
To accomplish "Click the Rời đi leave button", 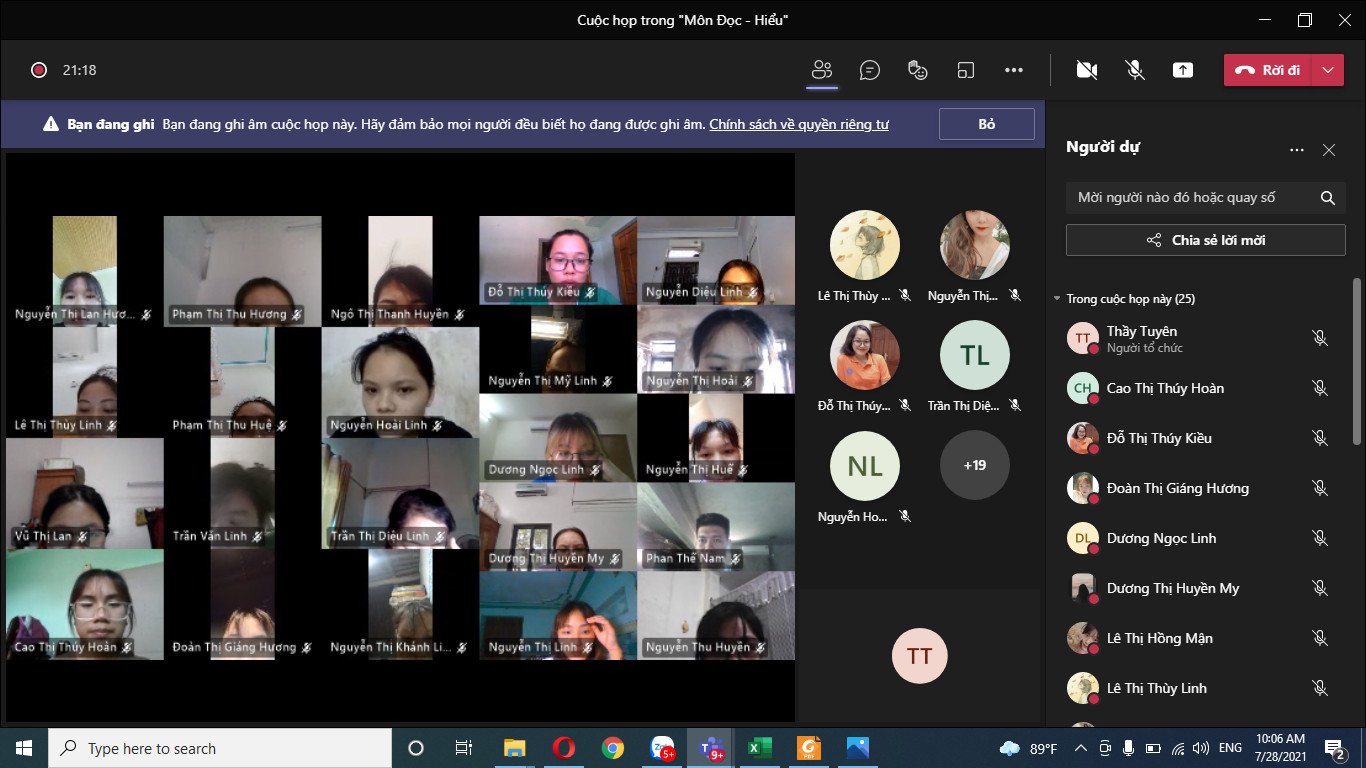I will click(x=1268, y=70).
